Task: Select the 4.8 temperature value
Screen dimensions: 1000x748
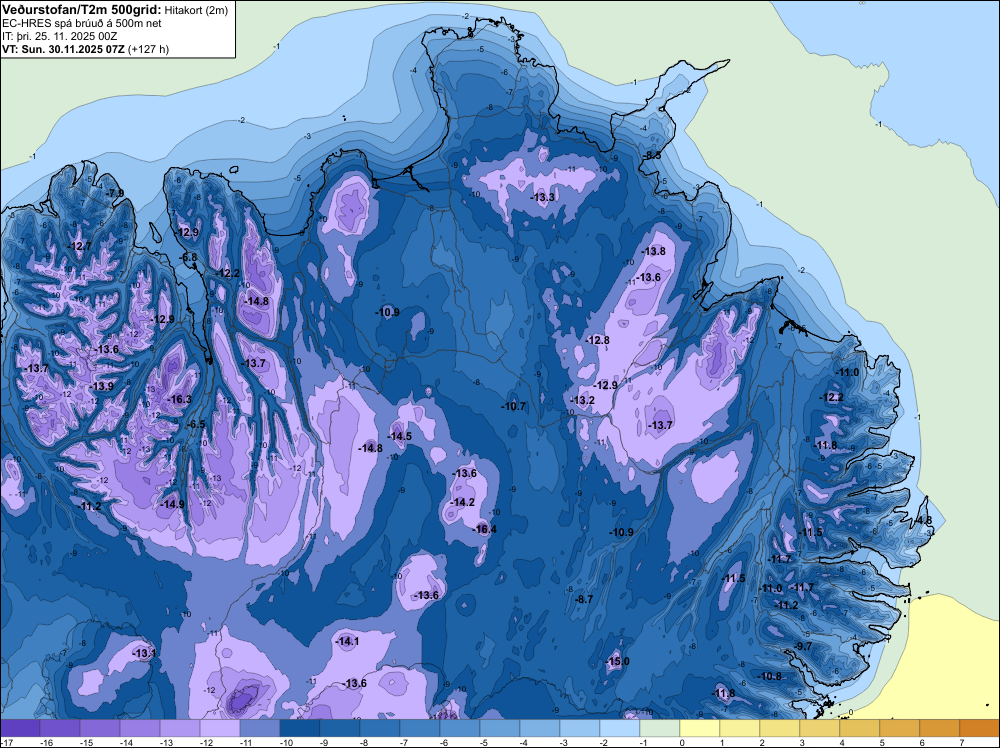Action: point(924,520)
